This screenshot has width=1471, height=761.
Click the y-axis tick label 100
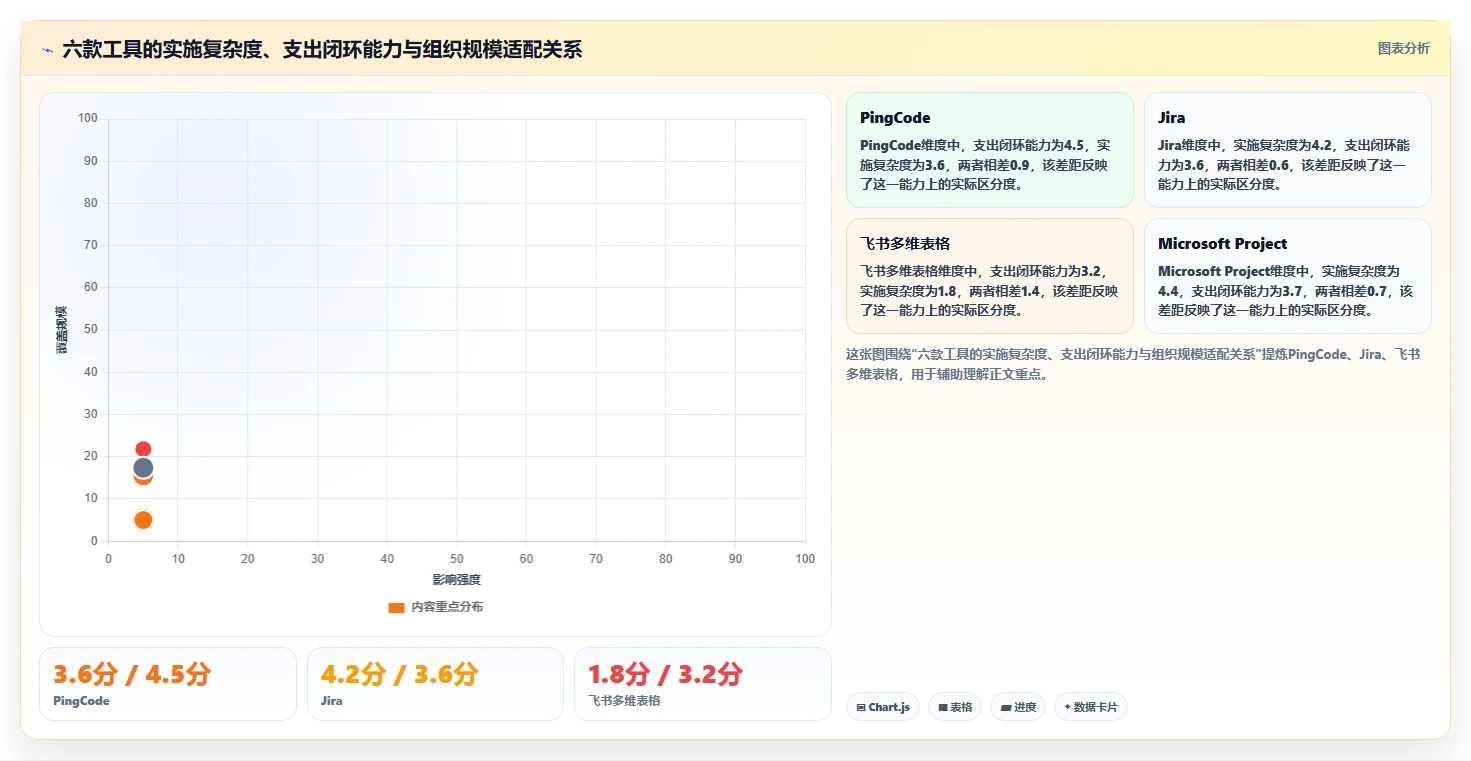coord(88,118)
